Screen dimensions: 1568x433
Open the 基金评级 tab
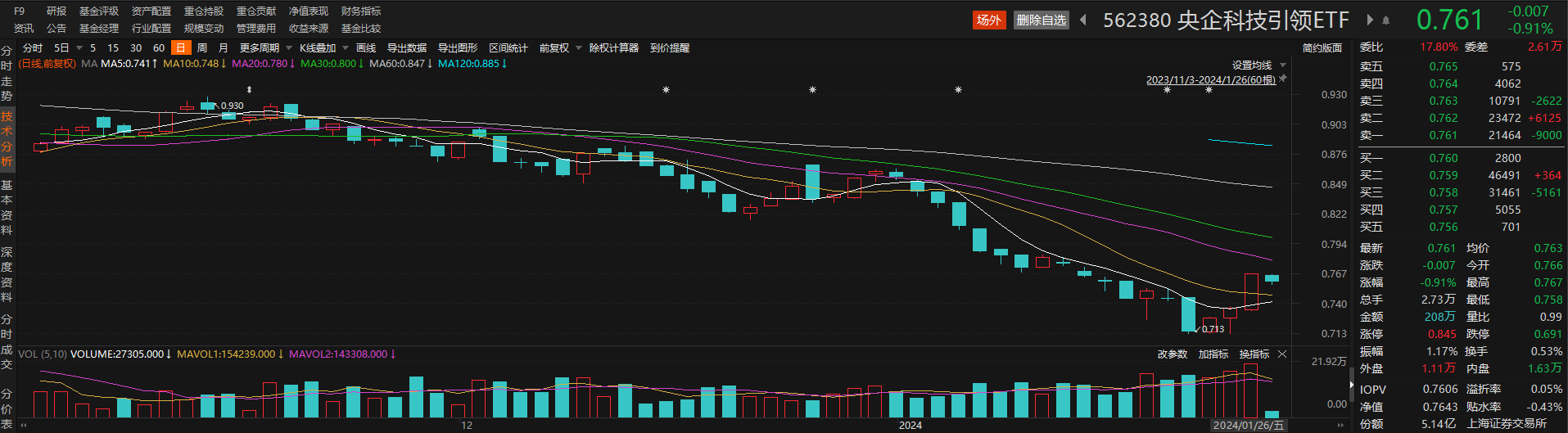coord(99,11)
